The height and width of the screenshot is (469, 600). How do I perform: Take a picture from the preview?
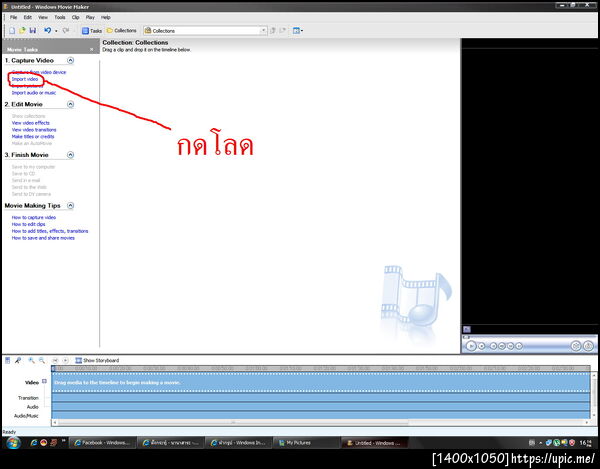588,346
